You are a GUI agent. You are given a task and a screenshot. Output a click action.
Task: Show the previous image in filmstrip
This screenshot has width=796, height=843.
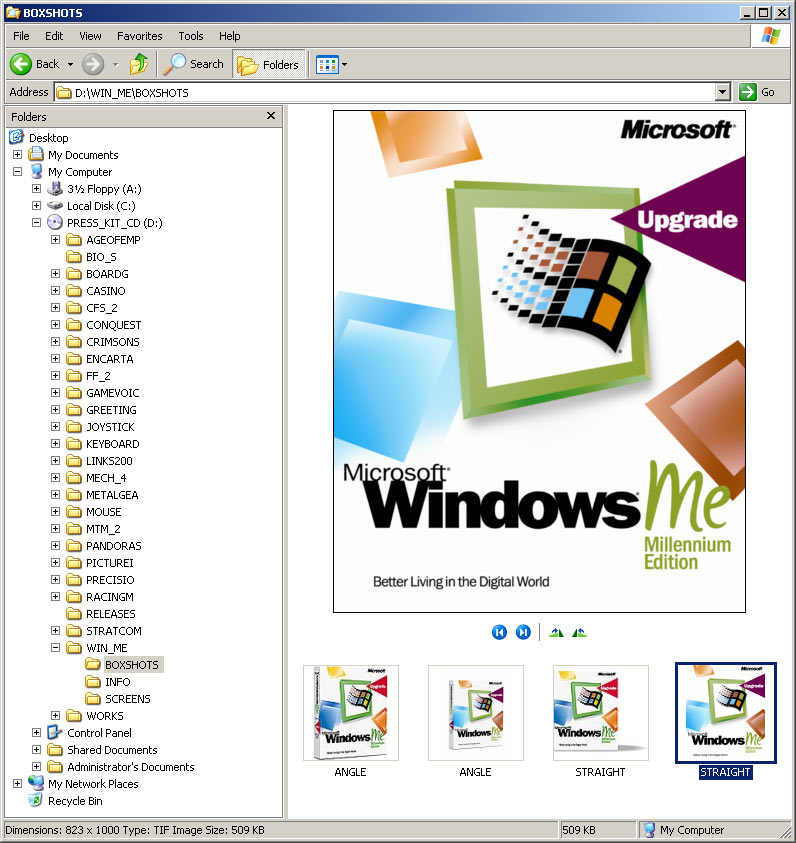(x=499, y=632)
